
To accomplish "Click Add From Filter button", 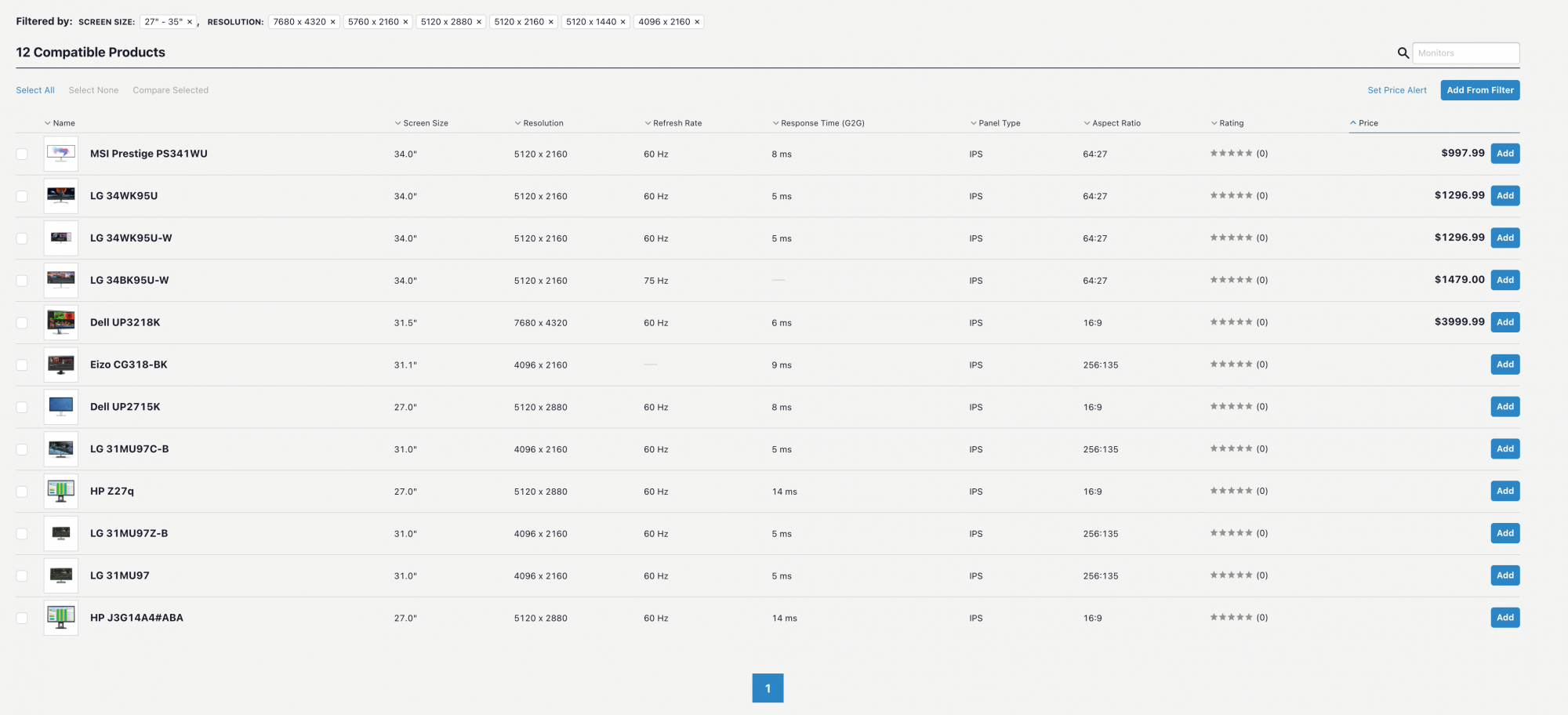I will click(x=1480, y=90).
